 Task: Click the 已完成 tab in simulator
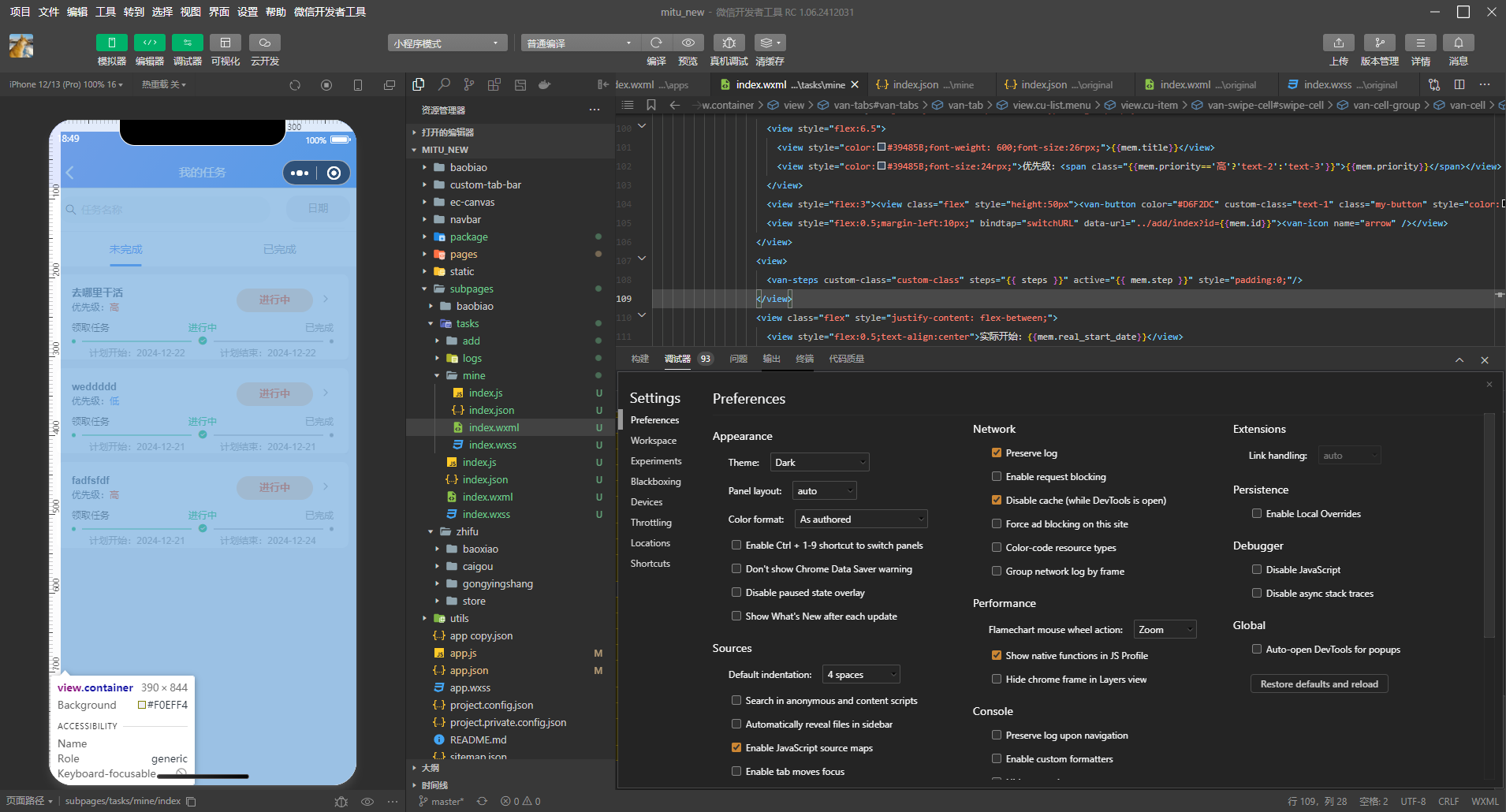point(279,250)
